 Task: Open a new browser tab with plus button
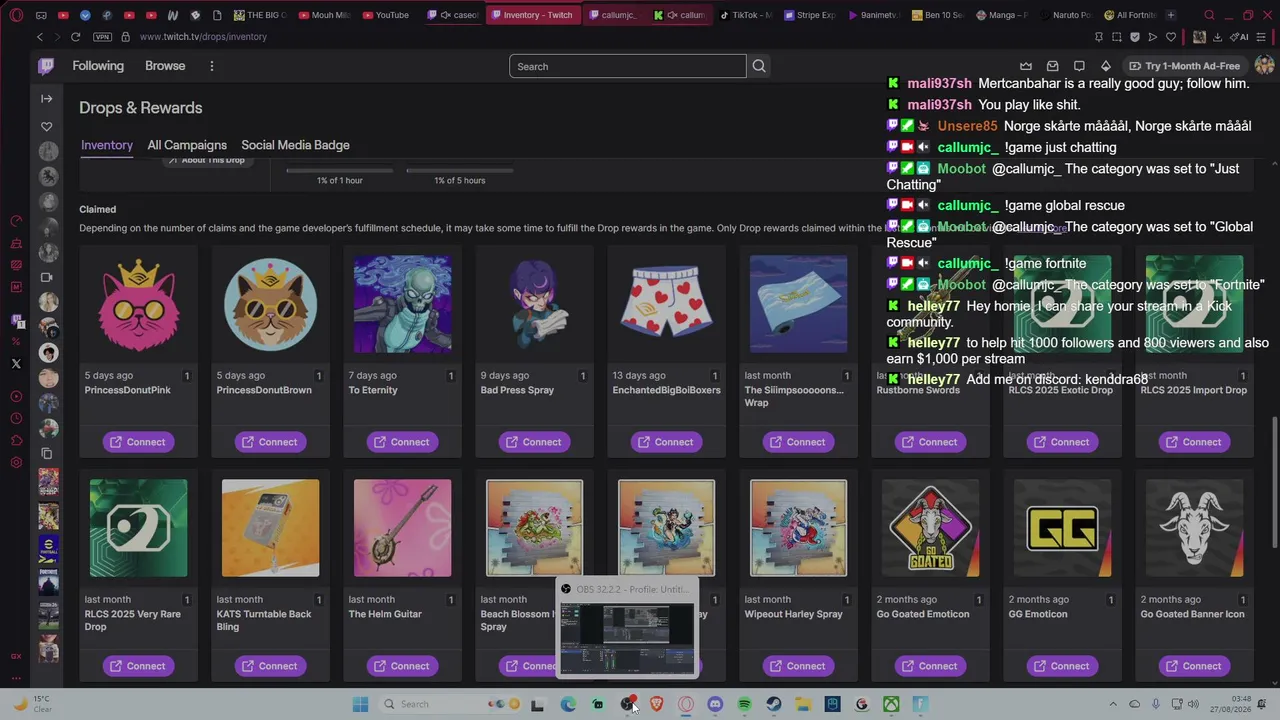[x=1171, y=15]
